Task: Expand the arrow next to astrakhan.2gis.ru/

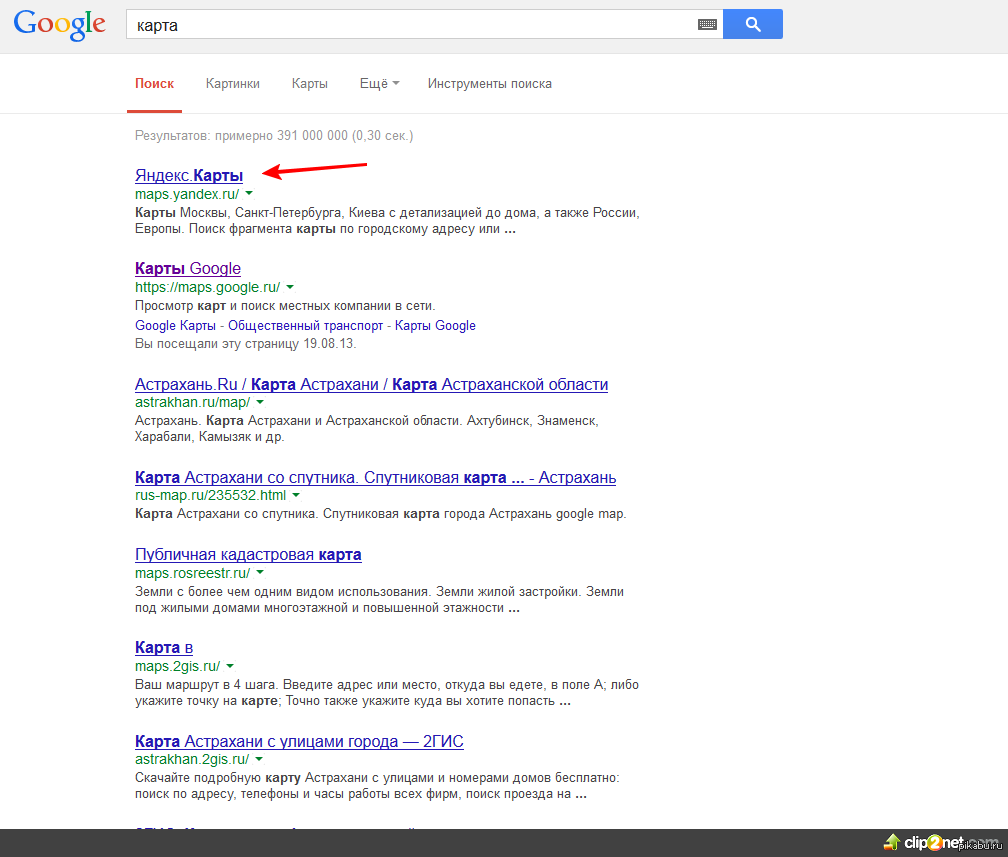Action: [x=259, y=759]
